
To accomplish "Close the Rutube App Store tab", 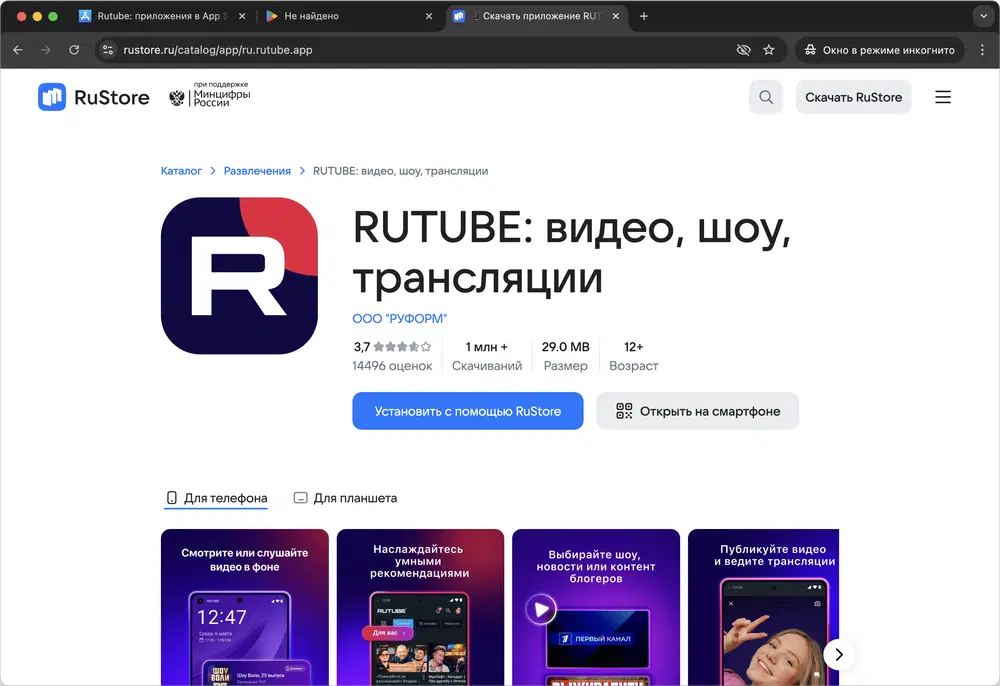I will [x=242, y=16].
